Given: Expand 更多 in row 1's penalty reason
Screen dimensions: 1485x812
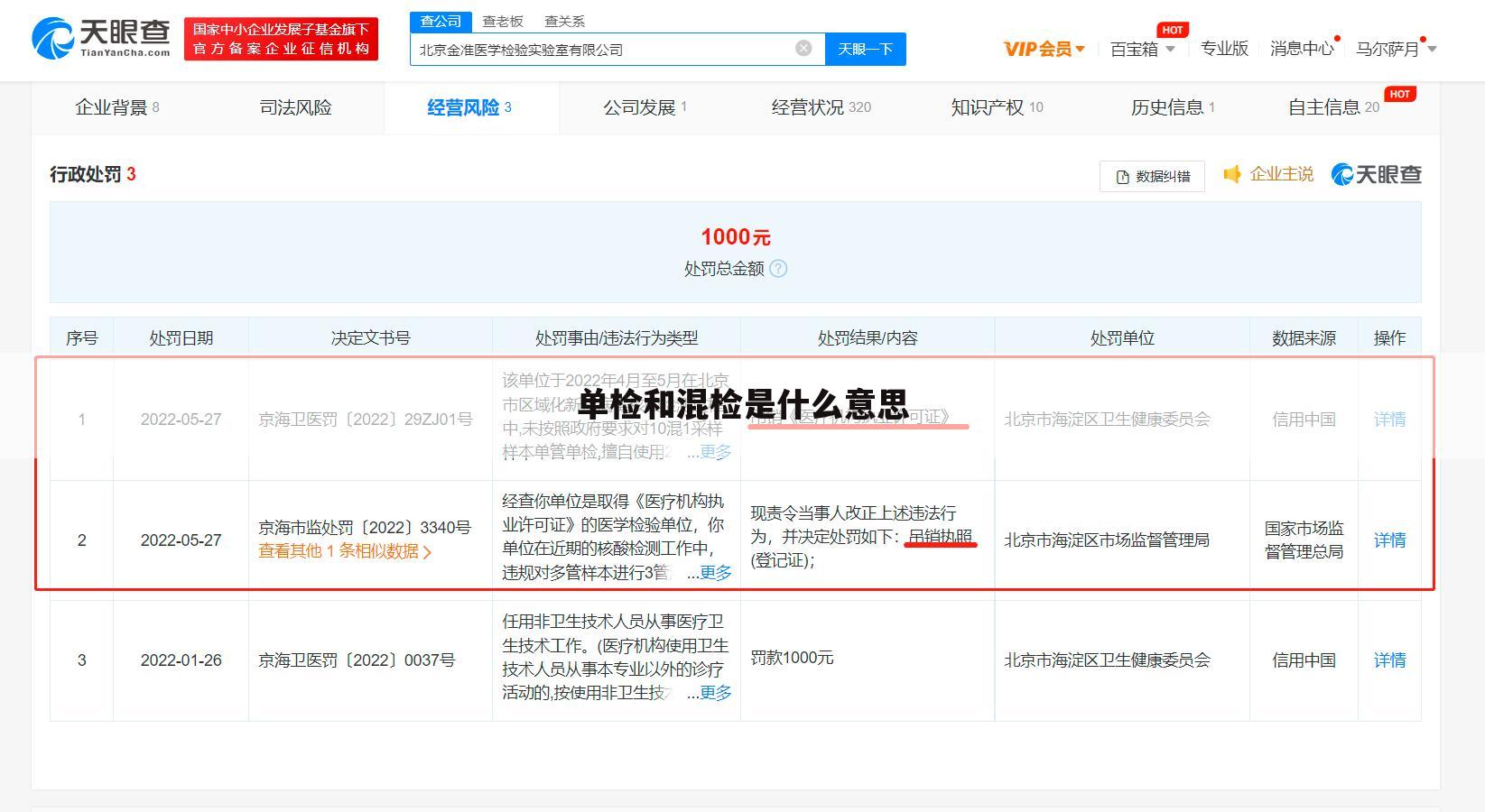Looking at the screenshot, I should point(715,452).
